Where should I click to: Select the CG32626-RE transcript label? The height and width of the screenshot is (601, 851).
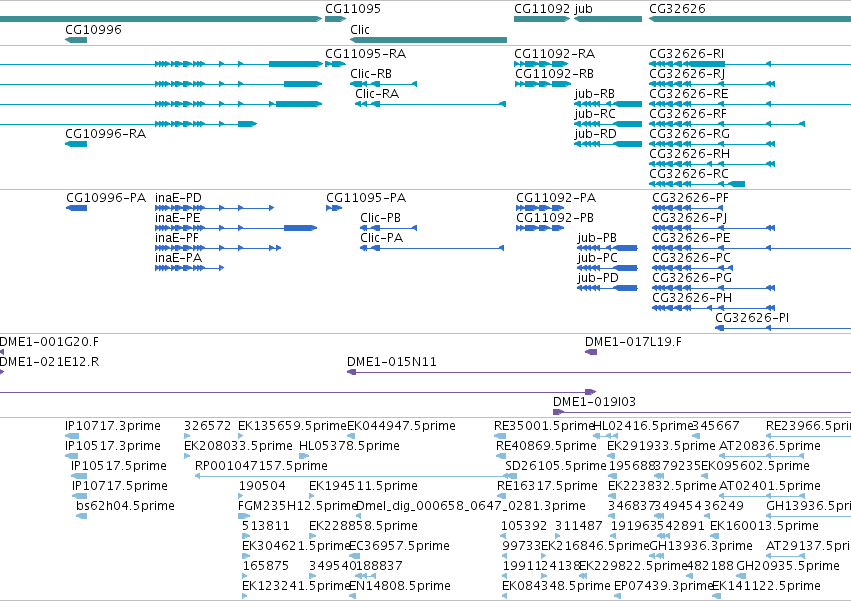point(689,94)
